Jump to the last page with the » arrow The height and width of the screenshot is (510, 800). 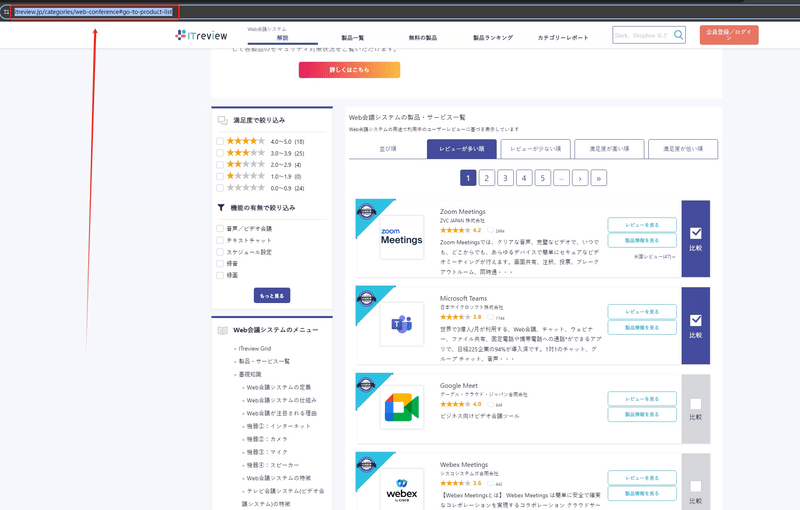click(598, 178)
